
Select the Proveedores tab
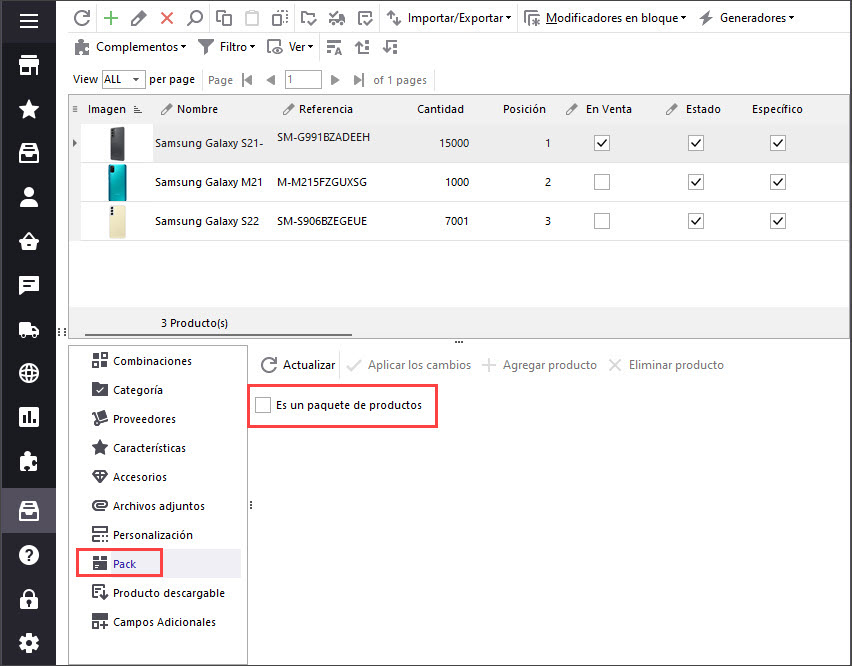134,419
